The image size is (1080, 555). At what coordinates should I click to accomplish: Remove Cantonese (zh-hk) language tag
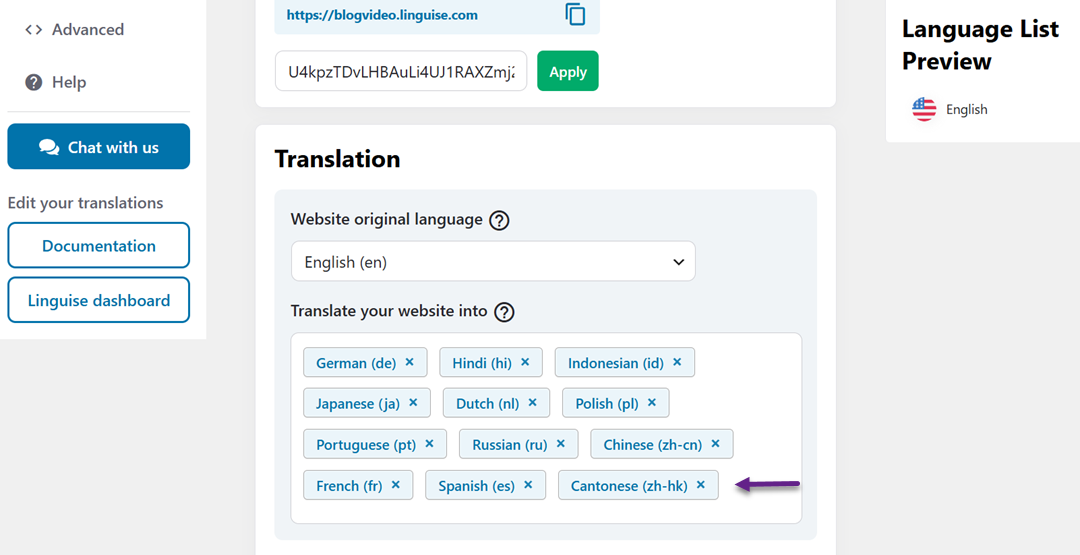pyautogui.click(x=700, y=485)
